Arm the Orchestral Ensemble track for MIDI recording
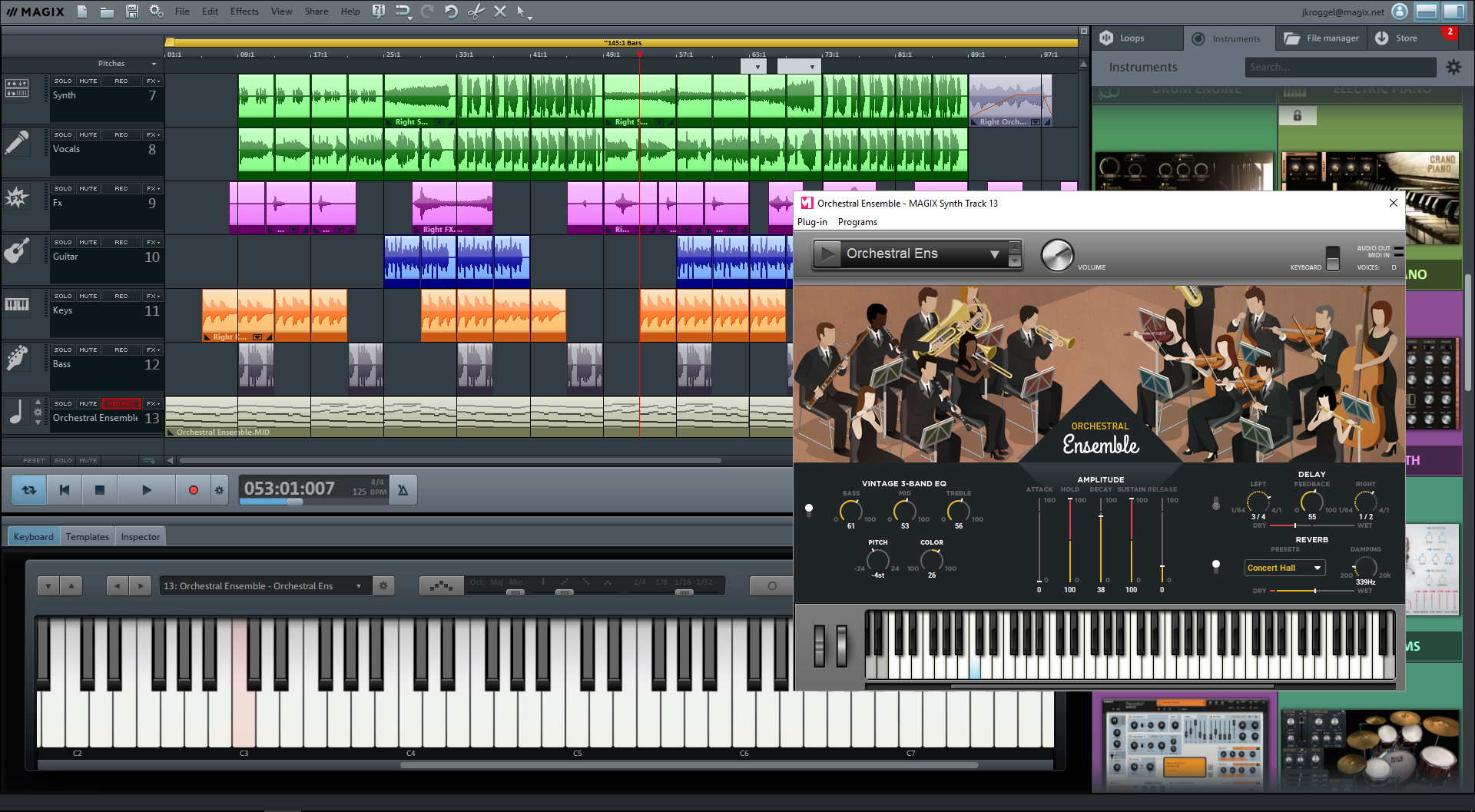This screenshot has height=812, width=1475. pyautogui.click(x=121, y=403)
